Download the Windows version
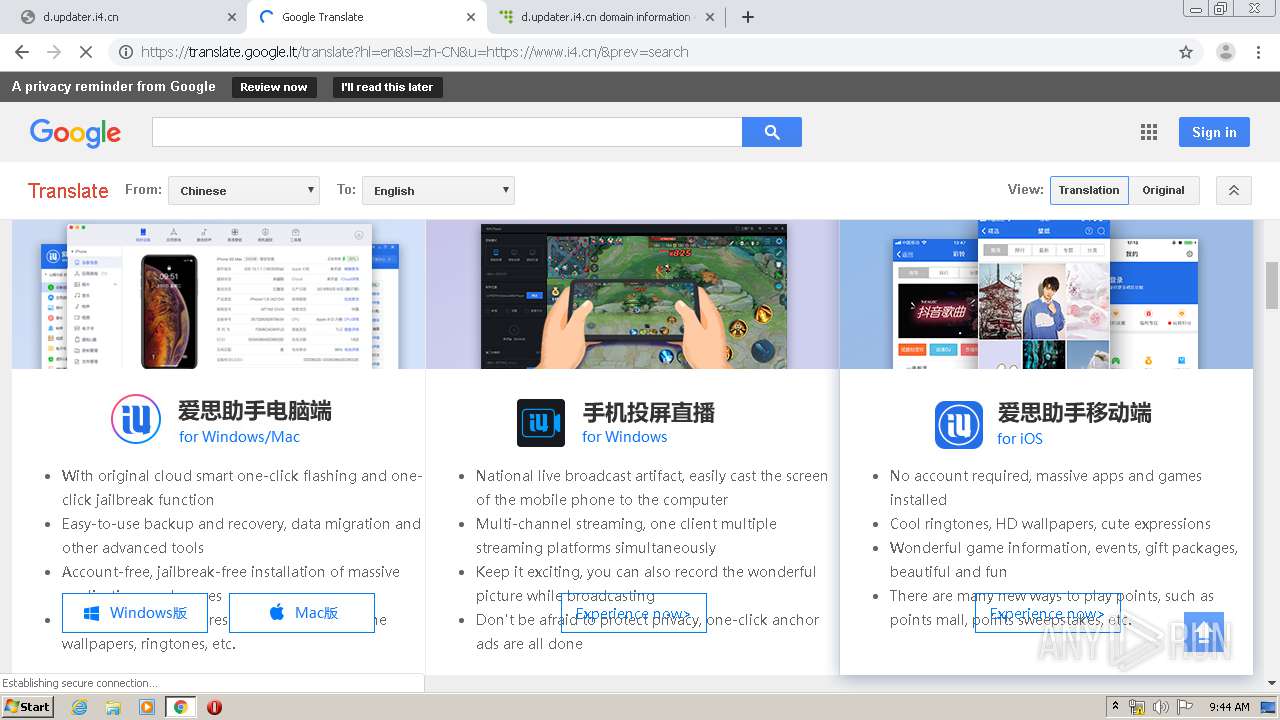 click(135, 613)
